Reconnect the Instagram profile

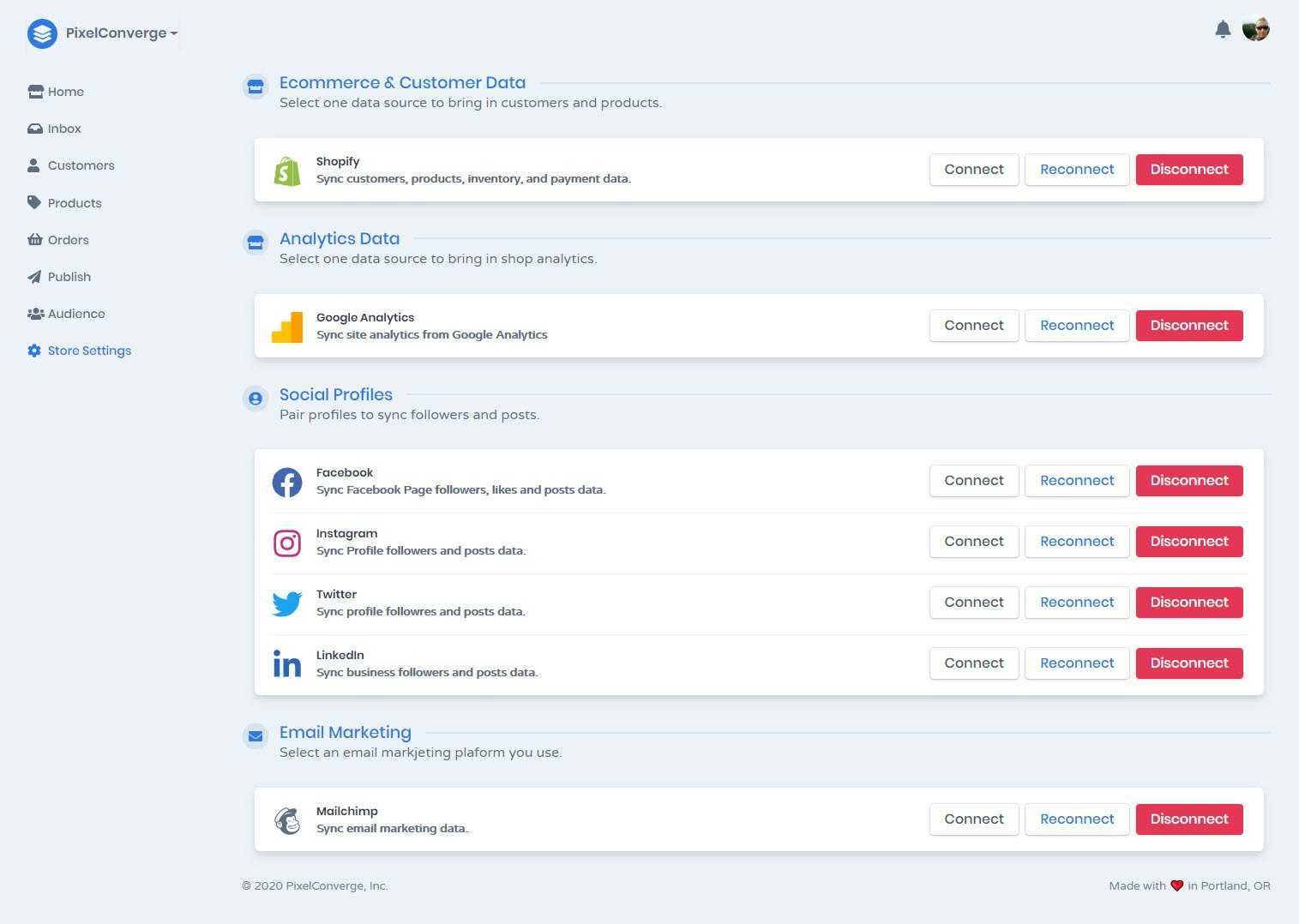click(x=1077, y=542)
